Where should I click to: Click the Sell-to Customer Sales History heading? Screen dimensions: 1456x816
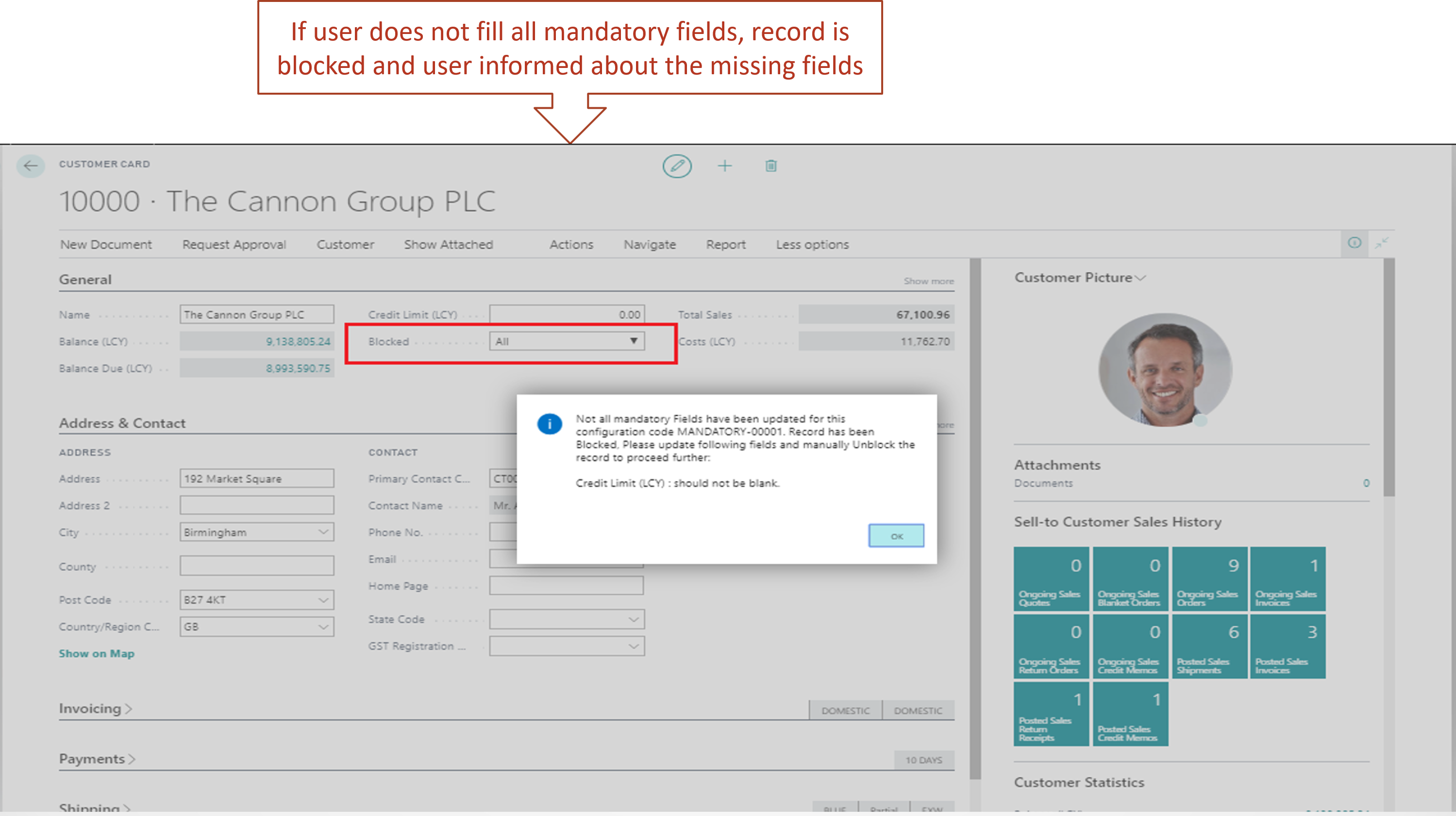[1118, 521]
